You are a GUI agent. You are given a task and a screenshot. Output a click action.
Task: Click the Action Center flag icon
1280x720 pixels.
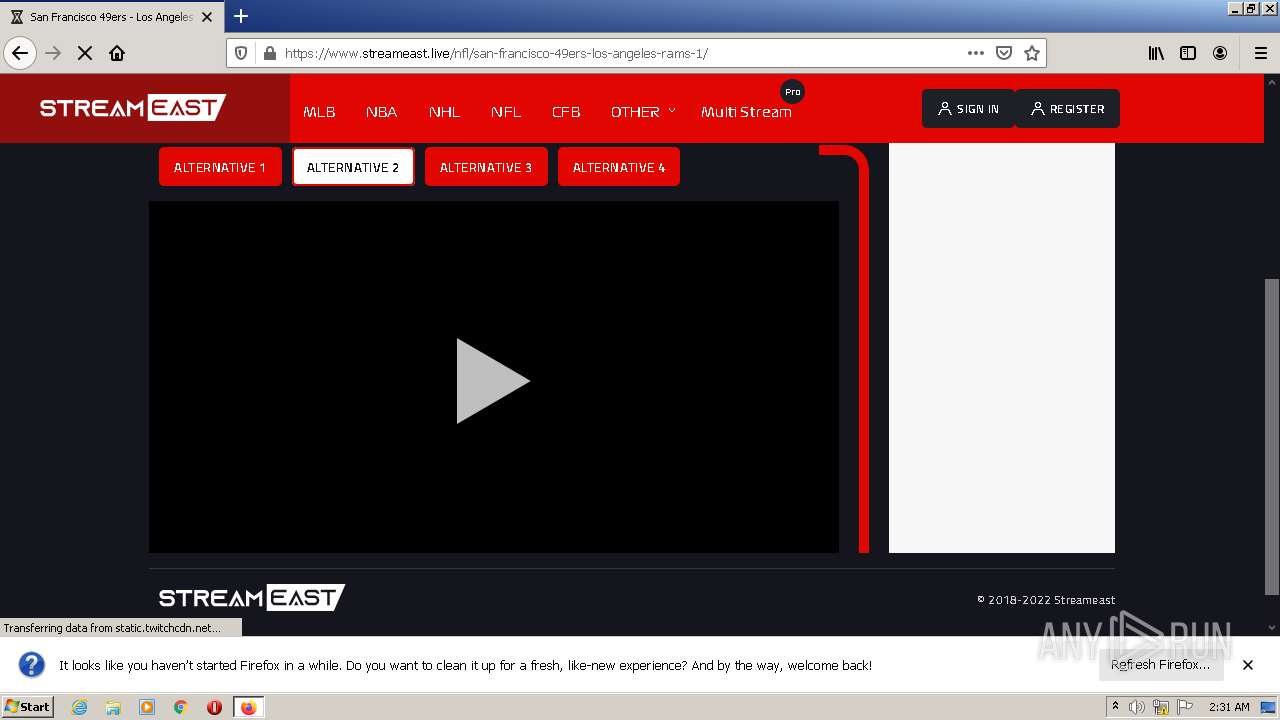1186,707
